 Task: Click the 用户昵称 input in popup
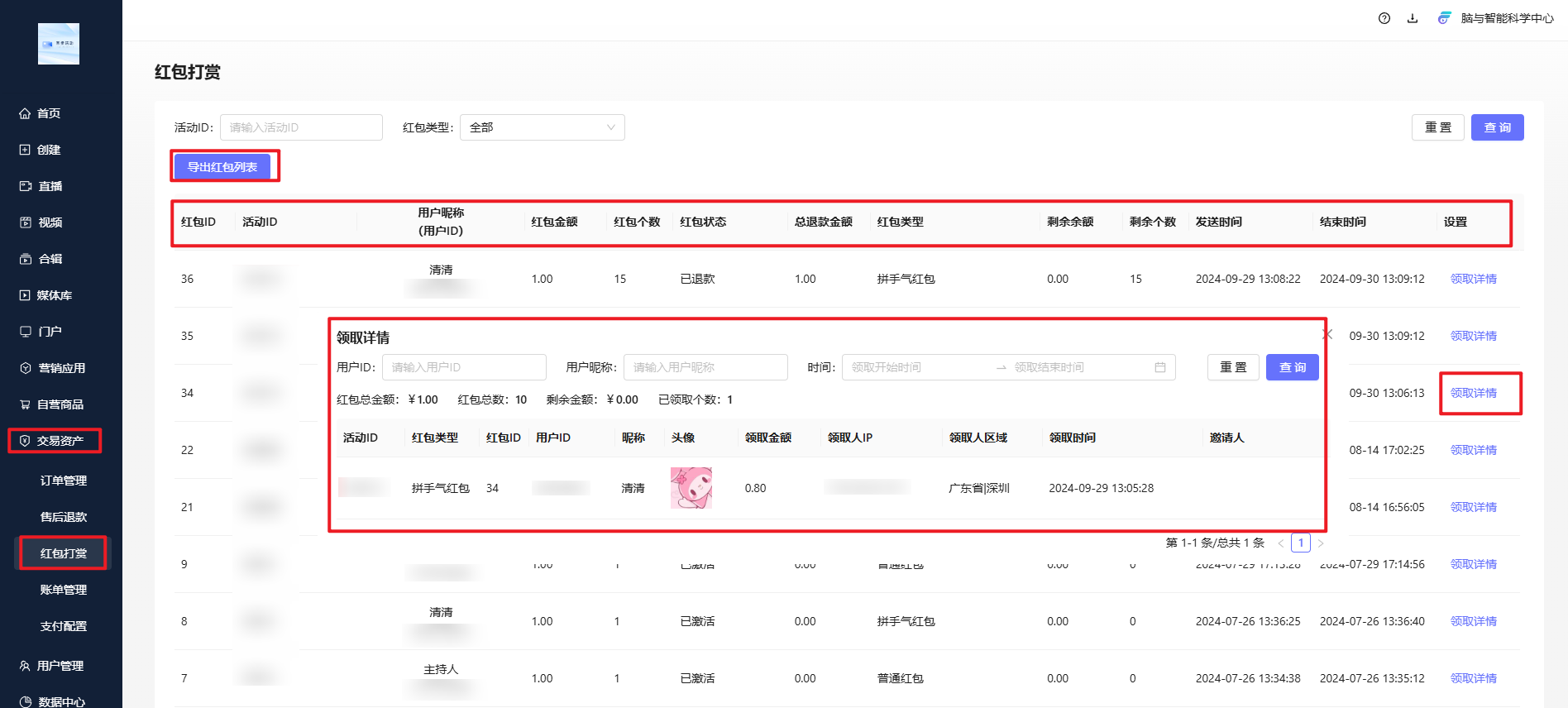pyautogui.click(x=705, y=367)
